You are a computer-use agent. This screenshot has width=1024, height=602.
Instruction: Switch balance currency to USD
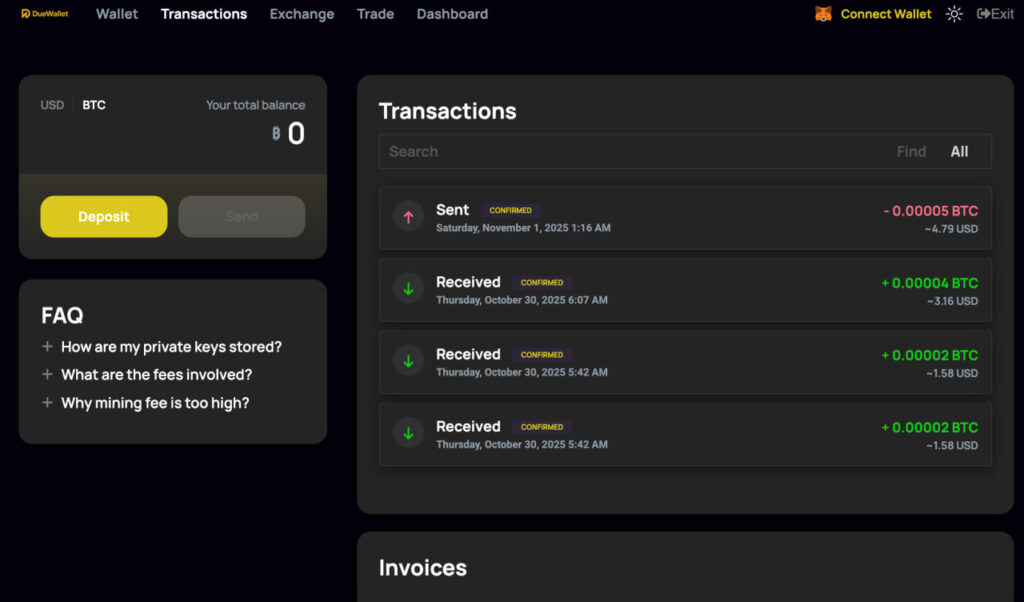(x=52, y=105)
